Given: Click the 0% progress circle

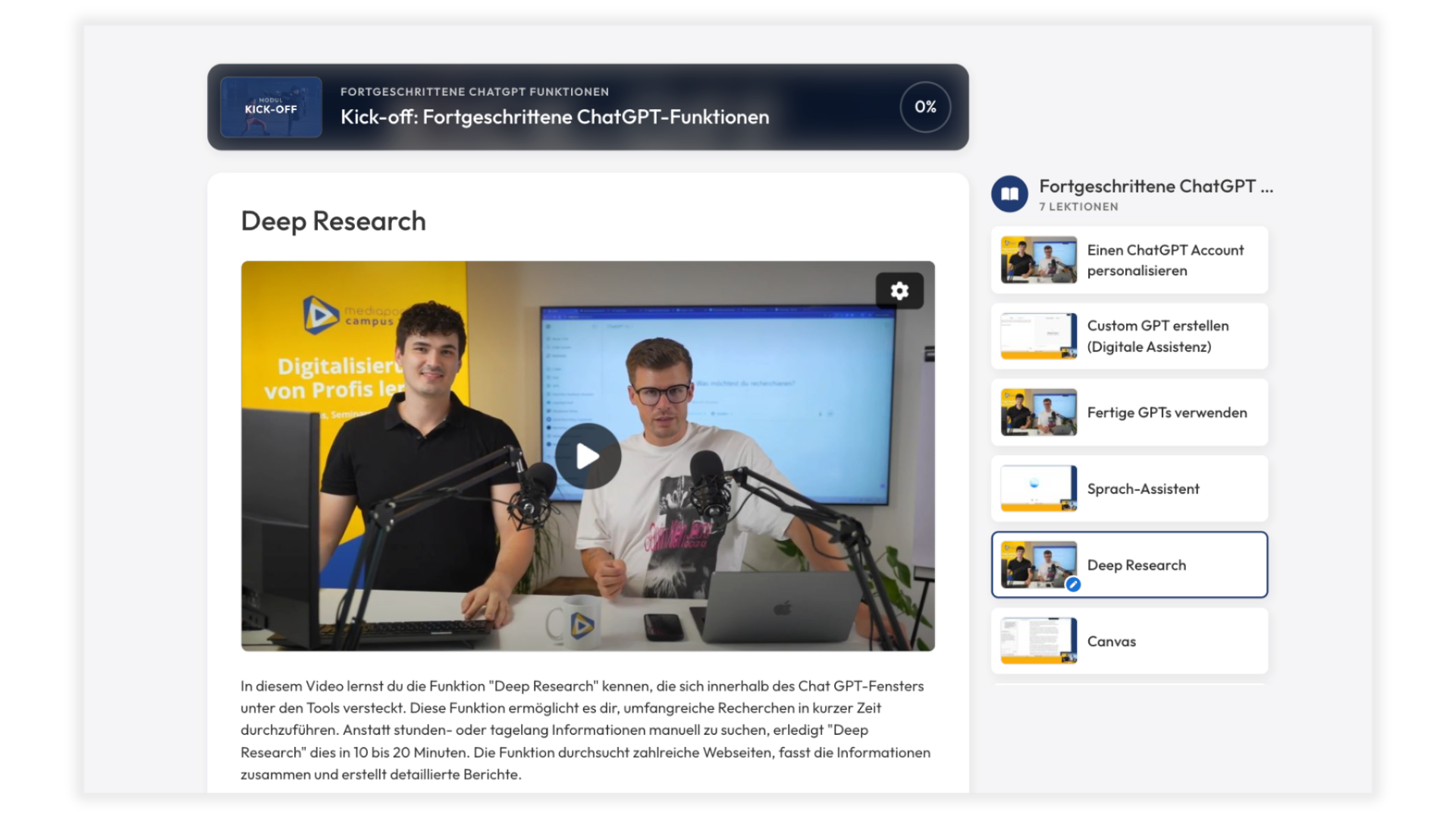Looking at the screenshot, I should (x=925, y=107).
